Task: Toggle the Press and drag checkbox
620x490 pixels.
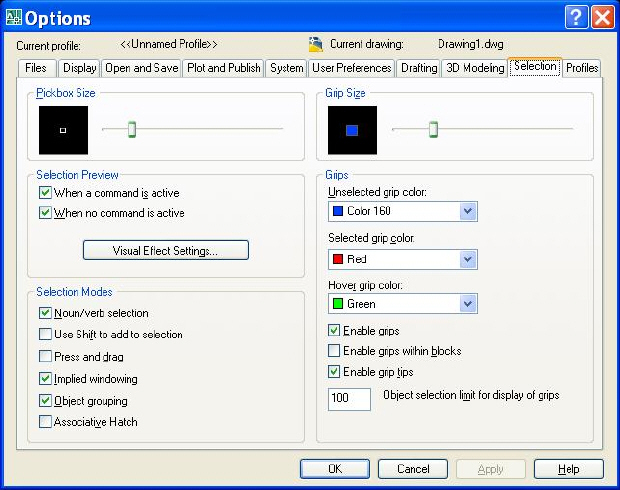Action: coord(45,356)
